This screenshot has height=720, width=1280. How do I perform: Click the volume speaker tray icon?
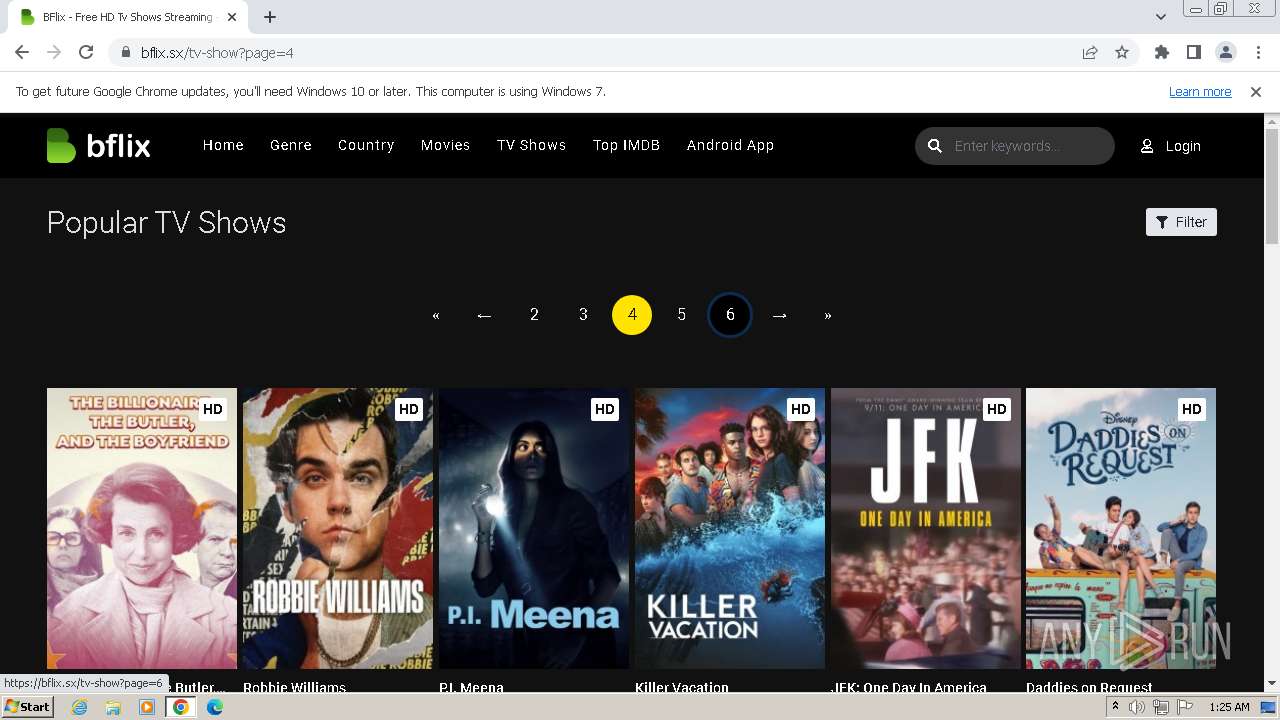pyautogui.click(x=1137, y=707)
